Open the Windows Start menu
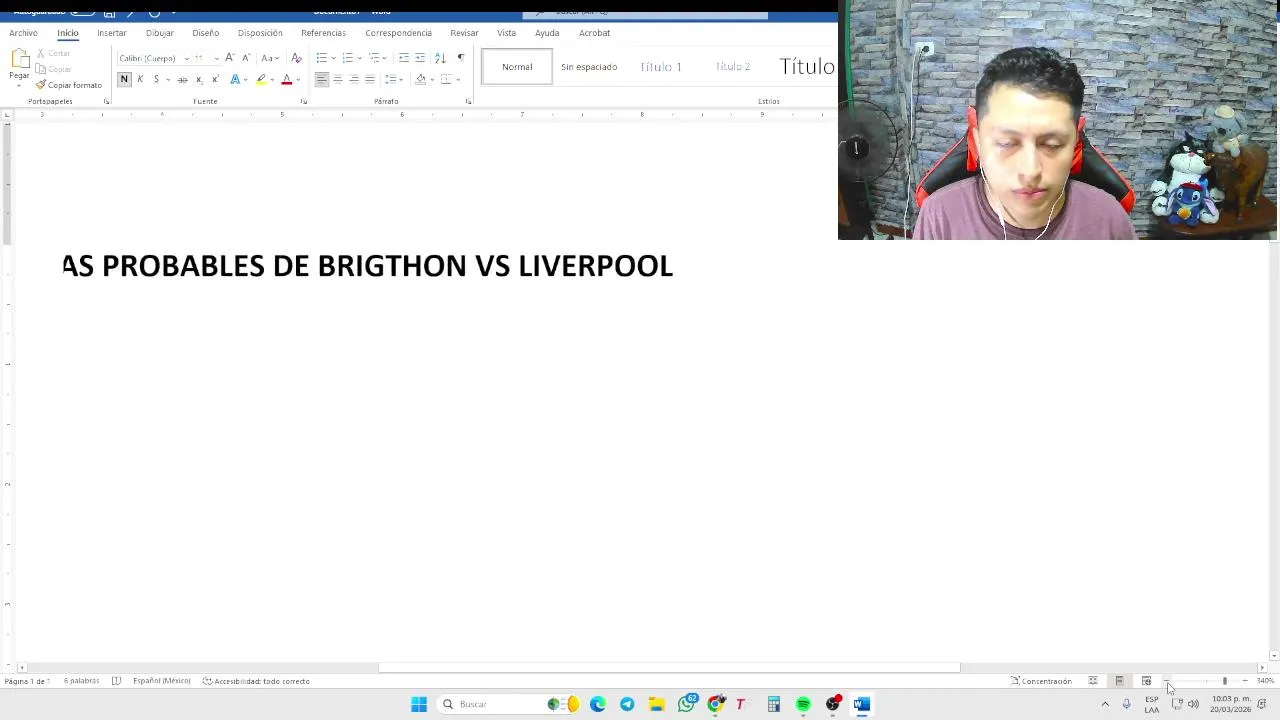The height and width of the screenshot is (720, 1280). coord(419,704)
